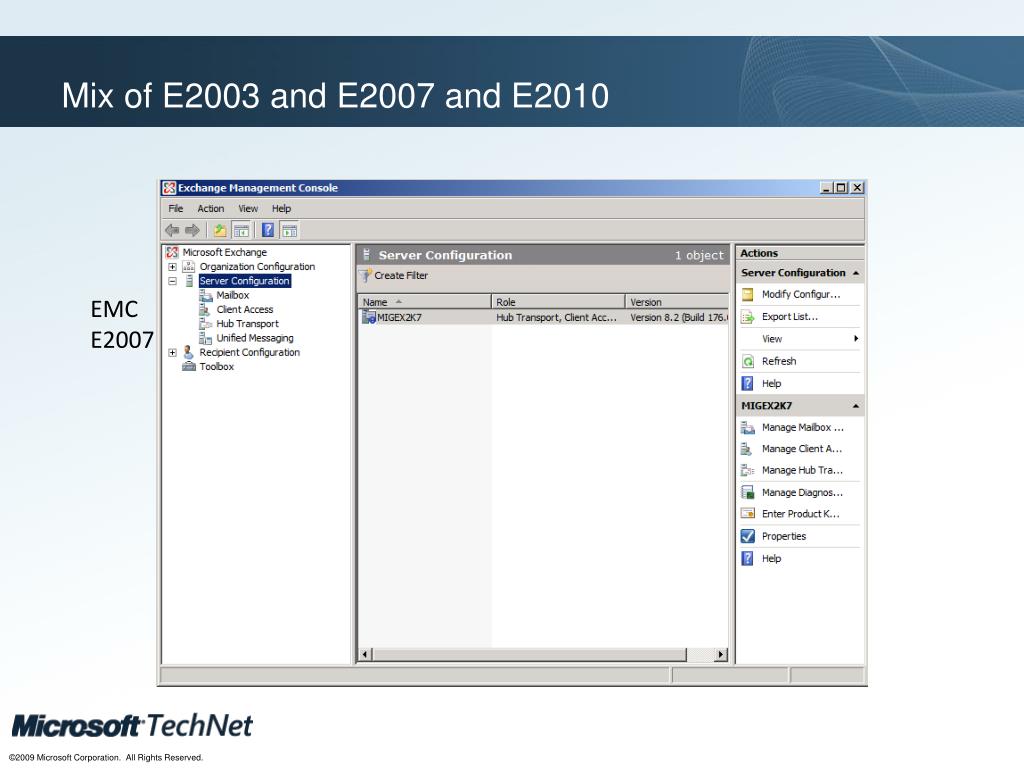Collapse the Server Configuration actions section

[856, 273]
